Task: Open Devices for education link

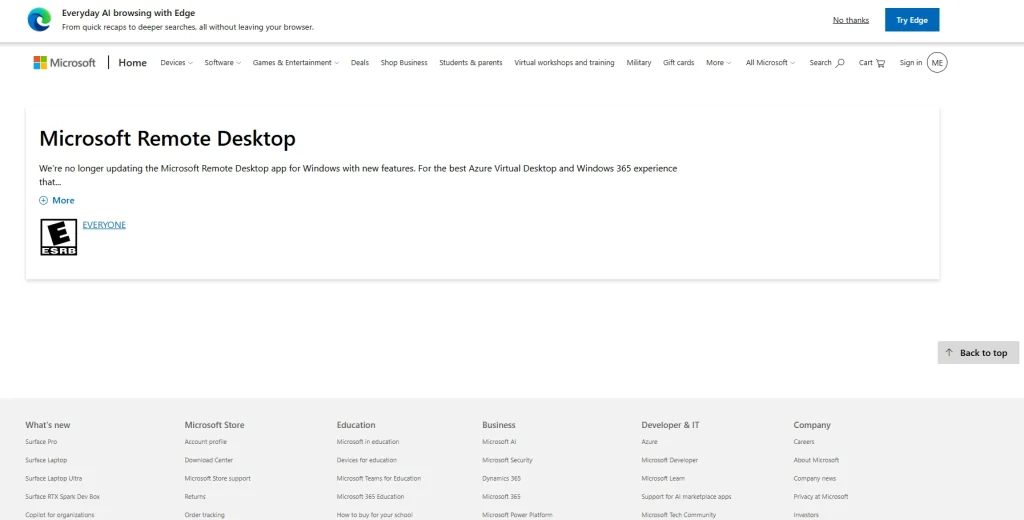Action: pos(367,460)
